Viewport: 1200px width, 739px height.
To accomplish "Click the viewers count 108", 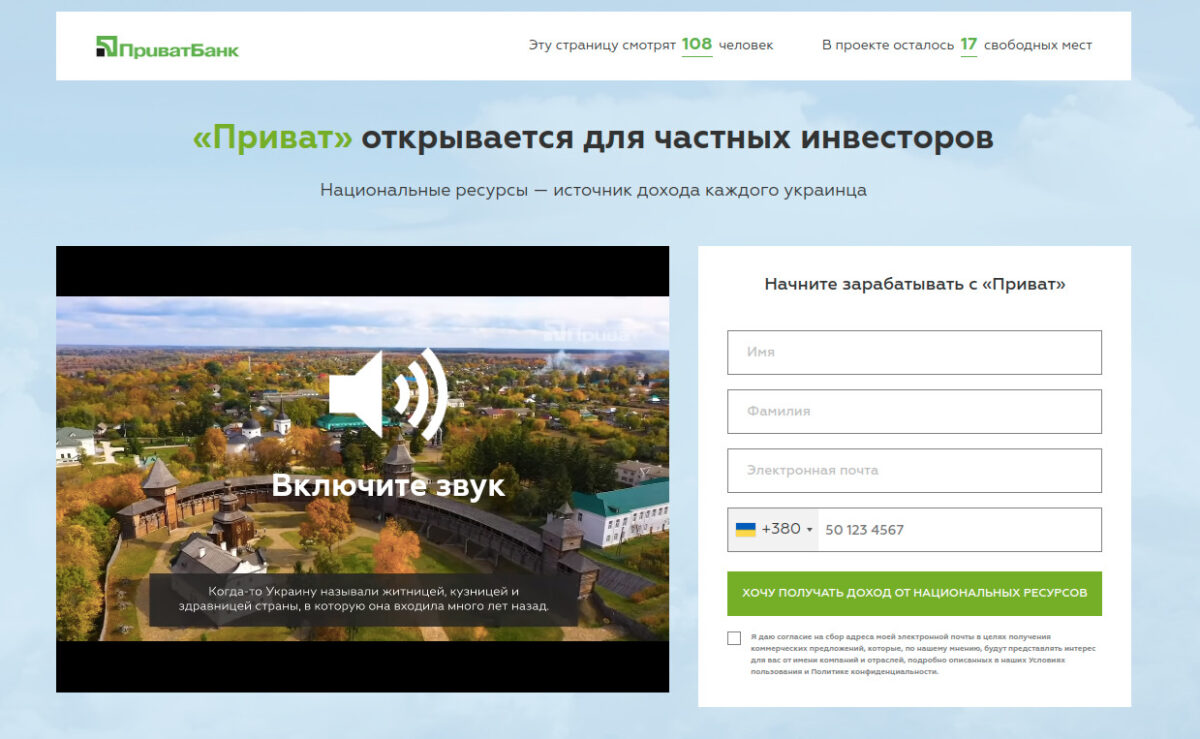I will point(696,44).
